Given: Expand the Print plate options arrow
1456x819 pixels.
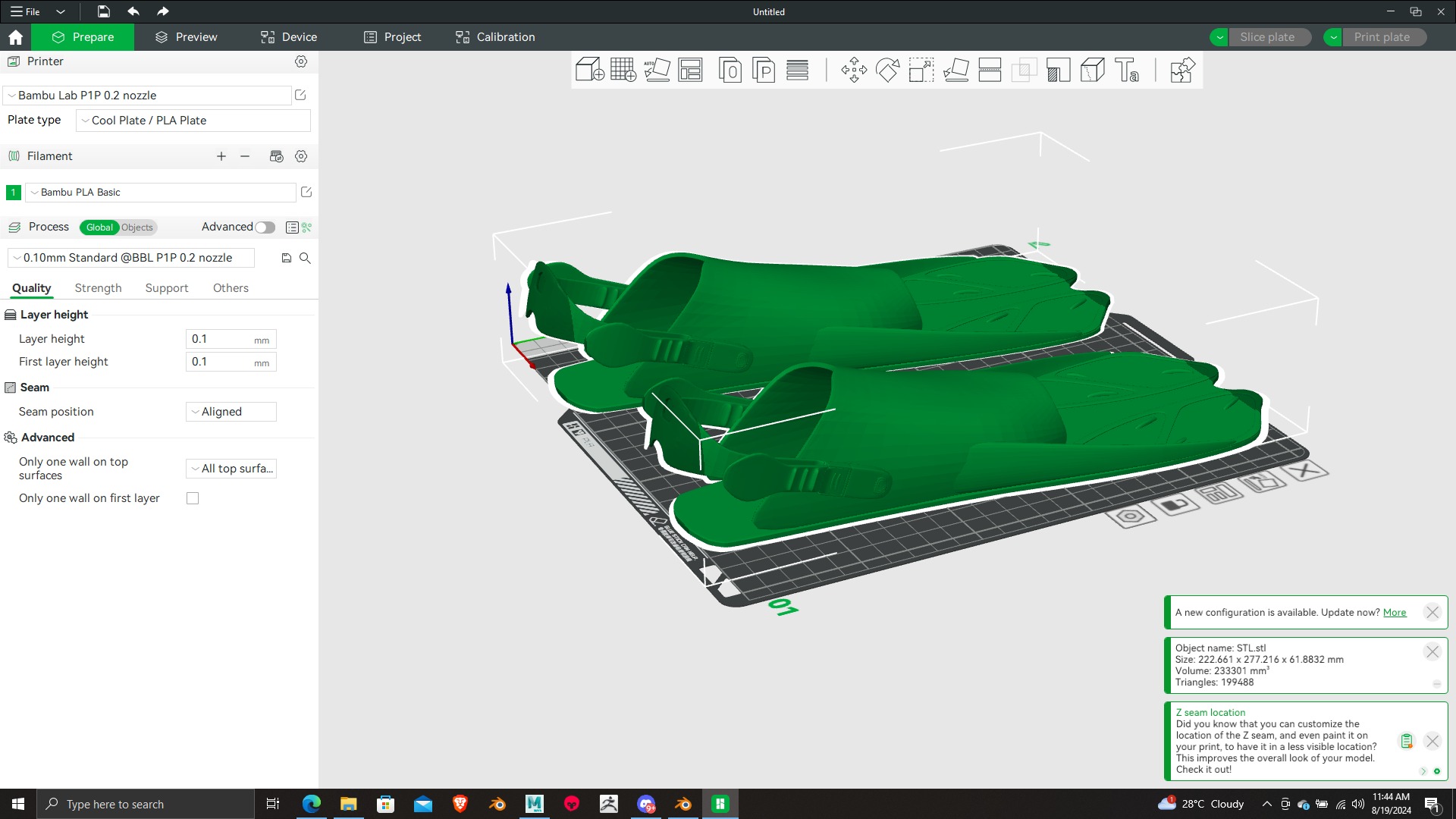Looking at the screenshot, I should [1333, 37].
